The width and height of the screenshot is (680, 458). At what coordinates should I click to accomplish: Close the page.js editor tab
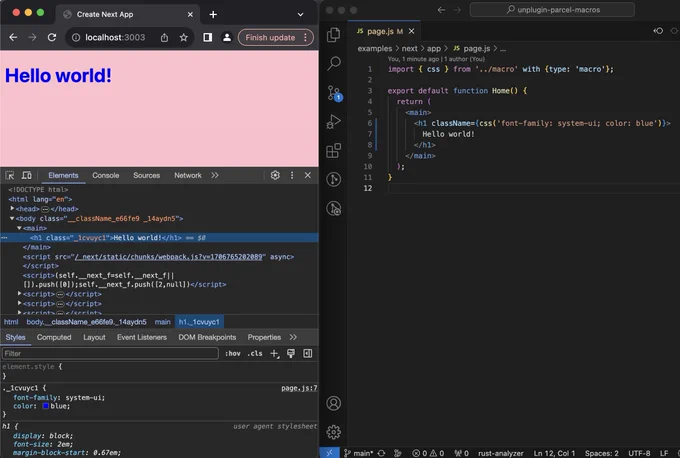(x=411, y=31)
